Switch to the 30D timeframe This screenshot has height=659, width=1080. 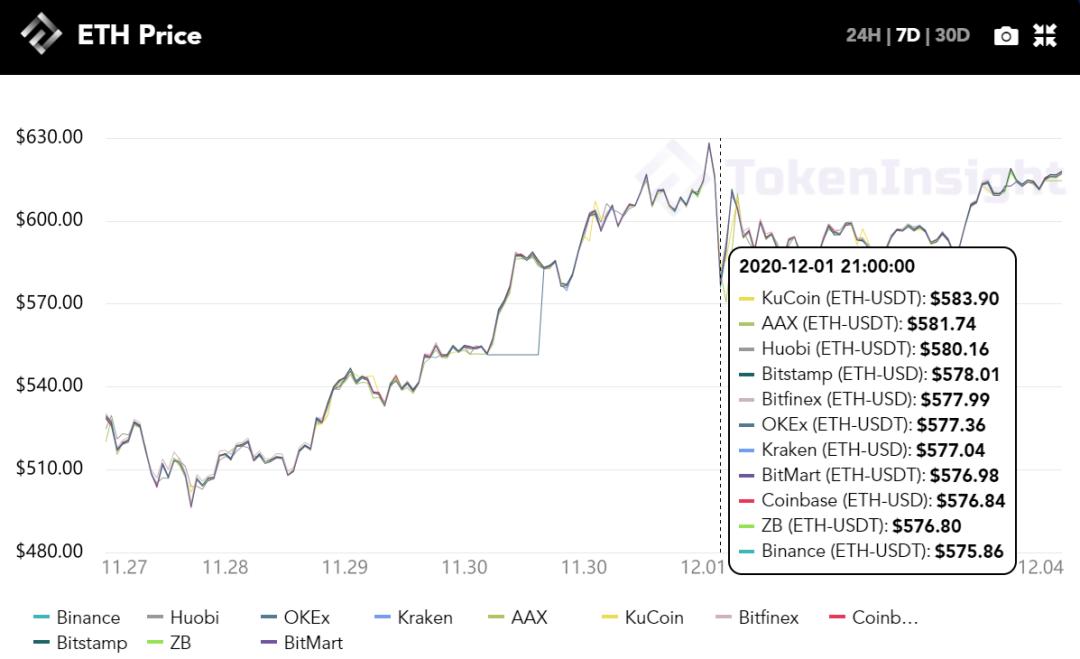[x=952, y=36]
